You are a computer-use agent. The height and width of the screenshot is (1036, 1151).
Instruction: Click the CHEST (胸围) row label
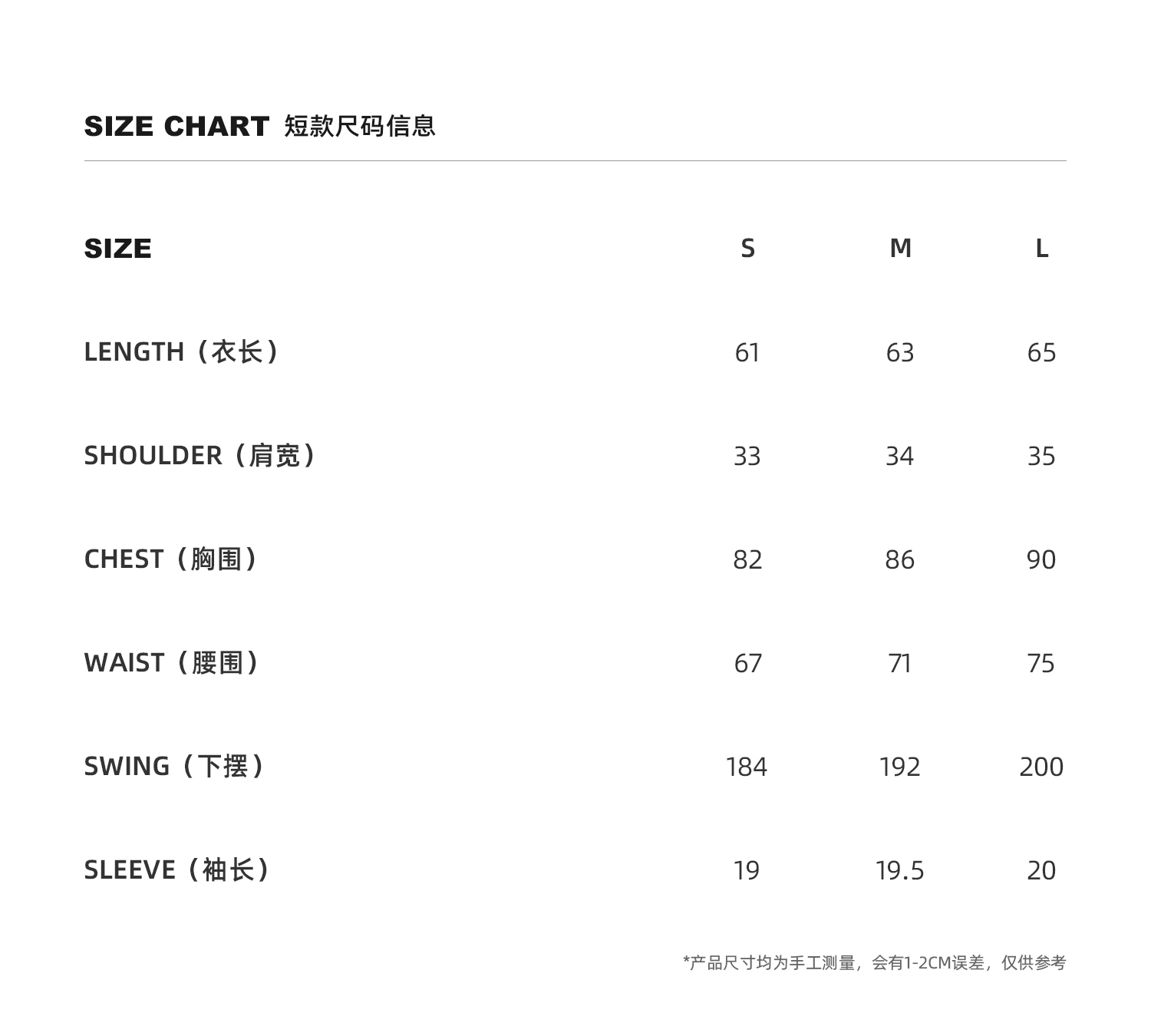tap(171, 559)
